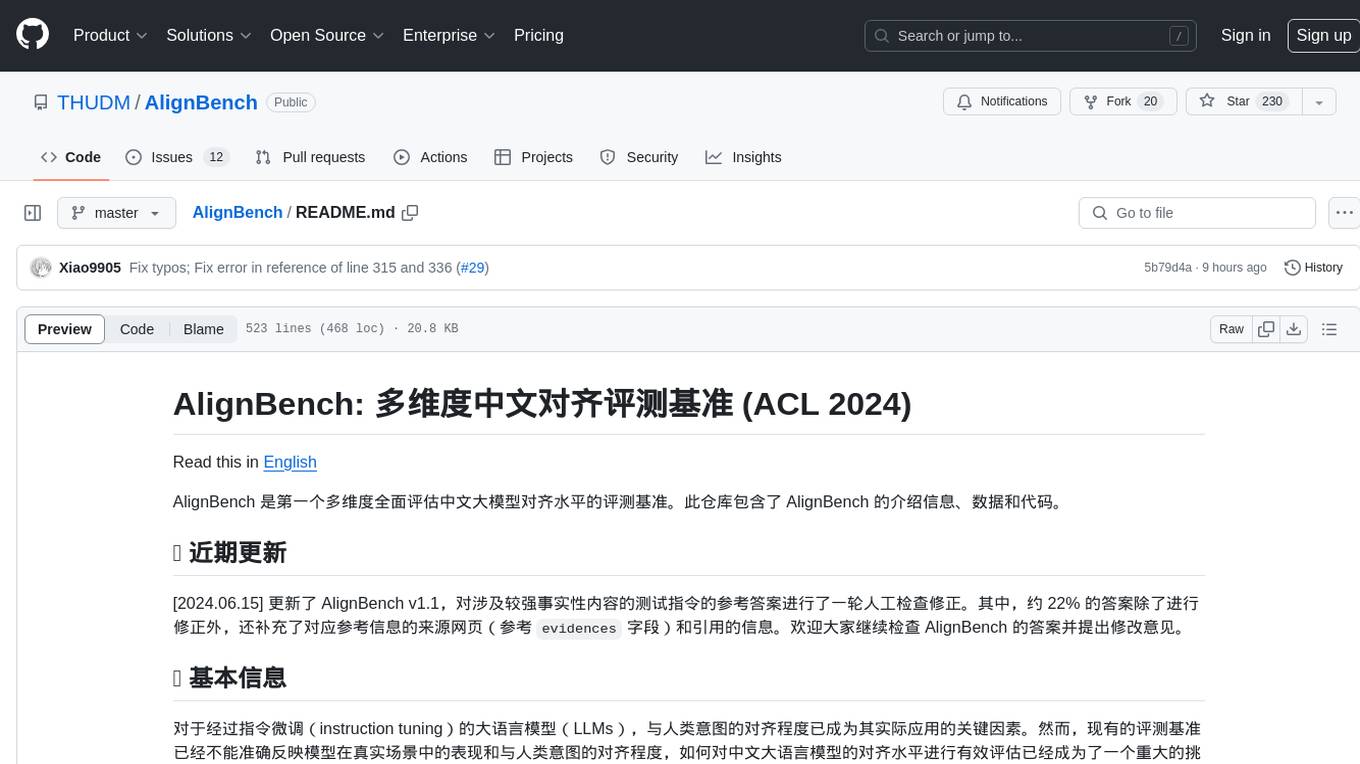Expand the Enterprise menu
The width and height of the screenshot is (1360, 764).
click(449, 35)
